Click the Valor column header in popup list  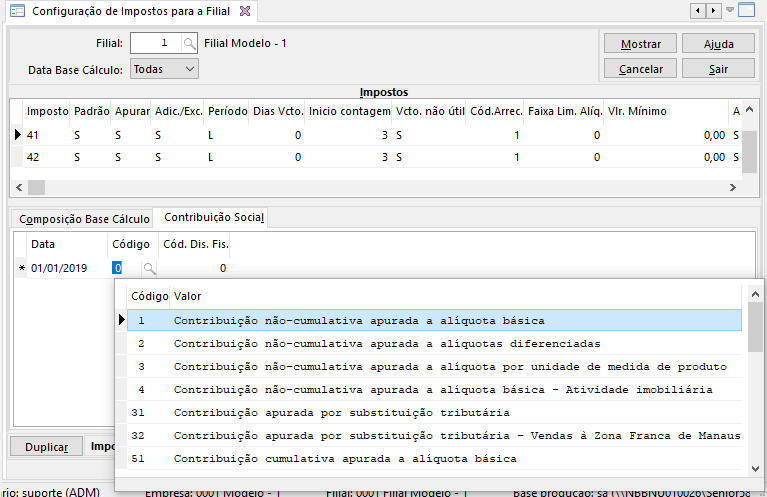pos(455,296)
